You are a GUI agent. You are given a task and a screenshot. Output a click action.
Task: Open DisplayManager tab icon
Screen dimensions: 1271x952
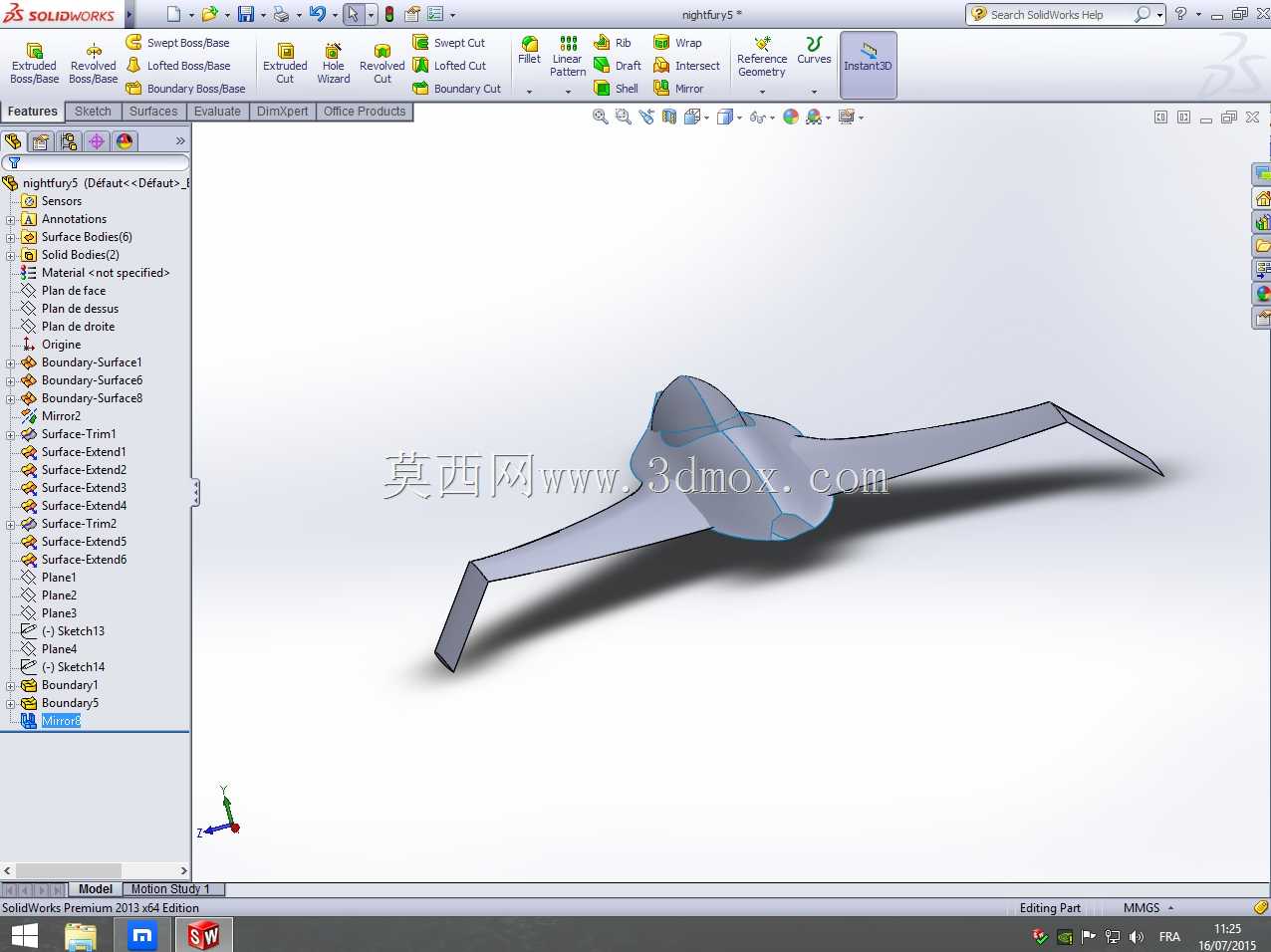[x=125, y=141]
